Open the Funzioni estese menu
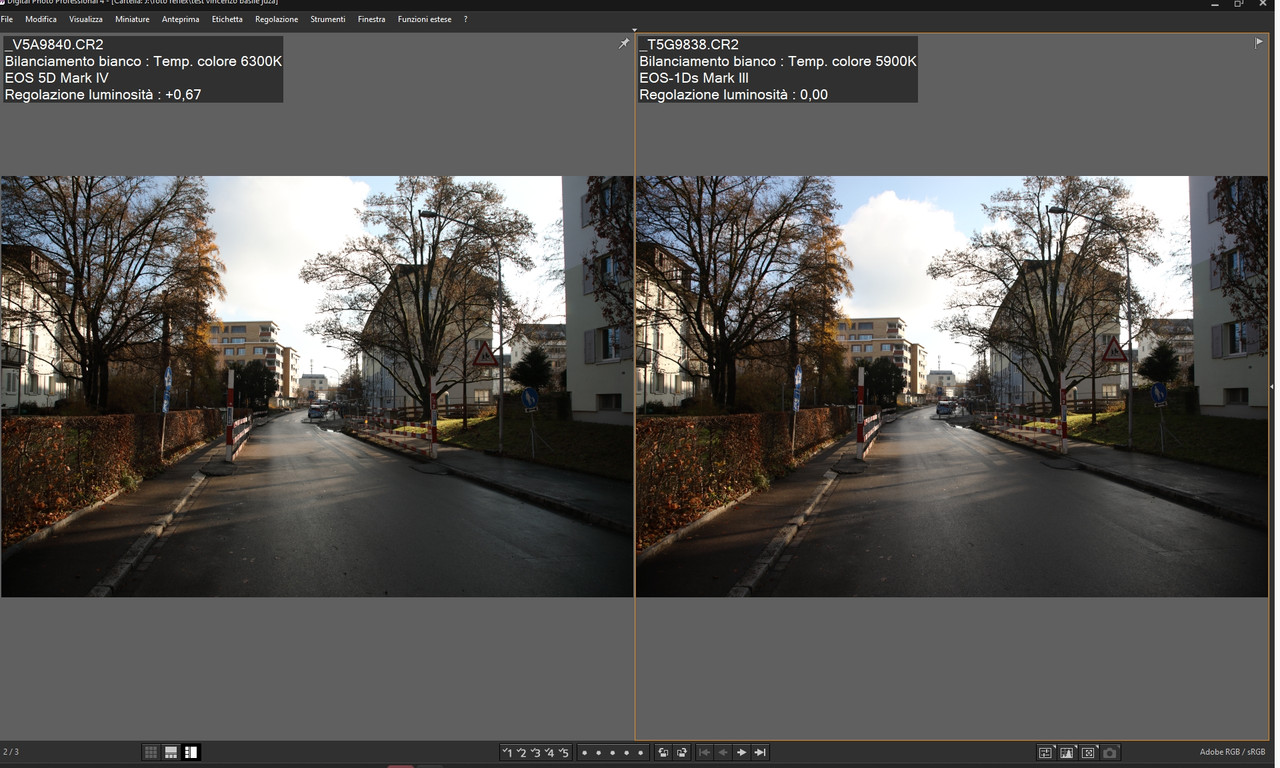 [x=425, y=19]
